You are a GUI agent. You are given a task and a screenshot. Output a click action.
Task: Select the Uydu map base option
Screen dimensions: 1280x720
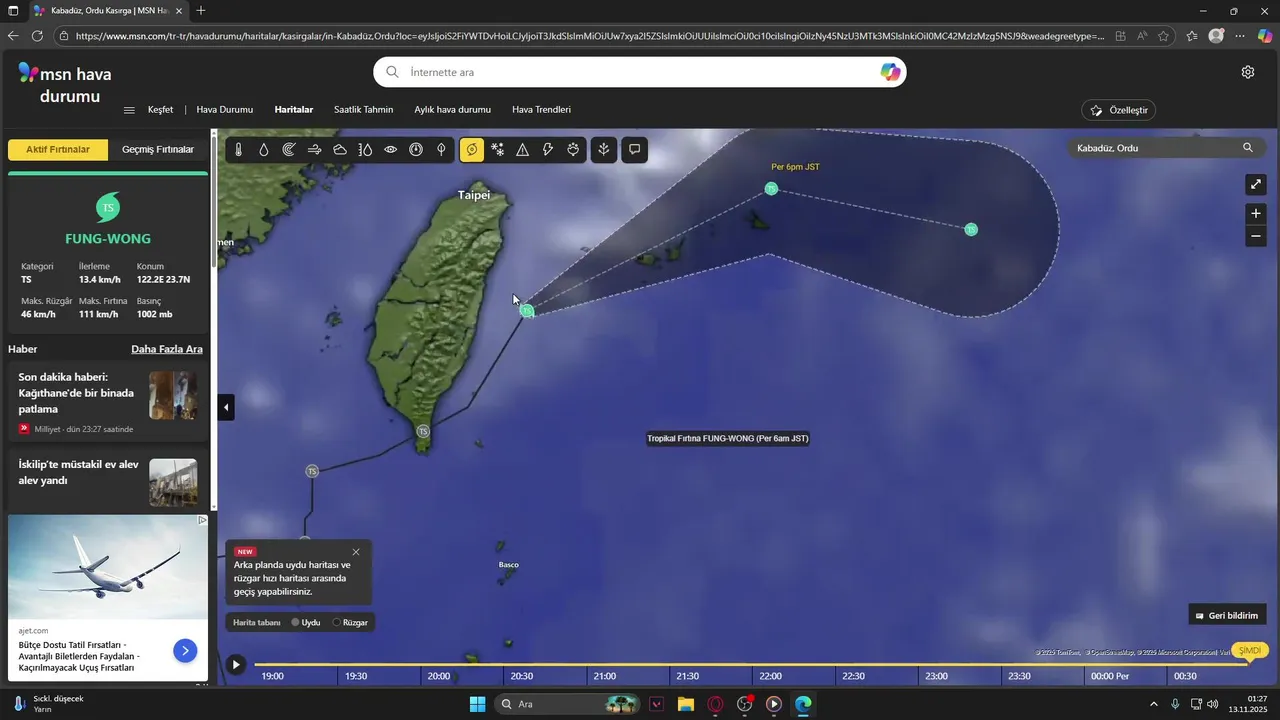(x=306, y=622)
